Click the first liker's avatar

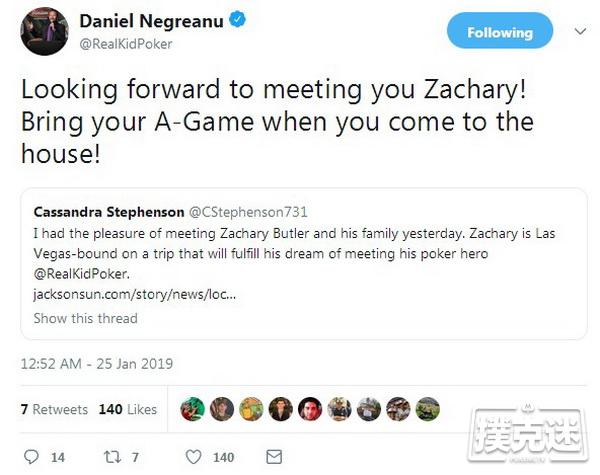coord(192,409)
